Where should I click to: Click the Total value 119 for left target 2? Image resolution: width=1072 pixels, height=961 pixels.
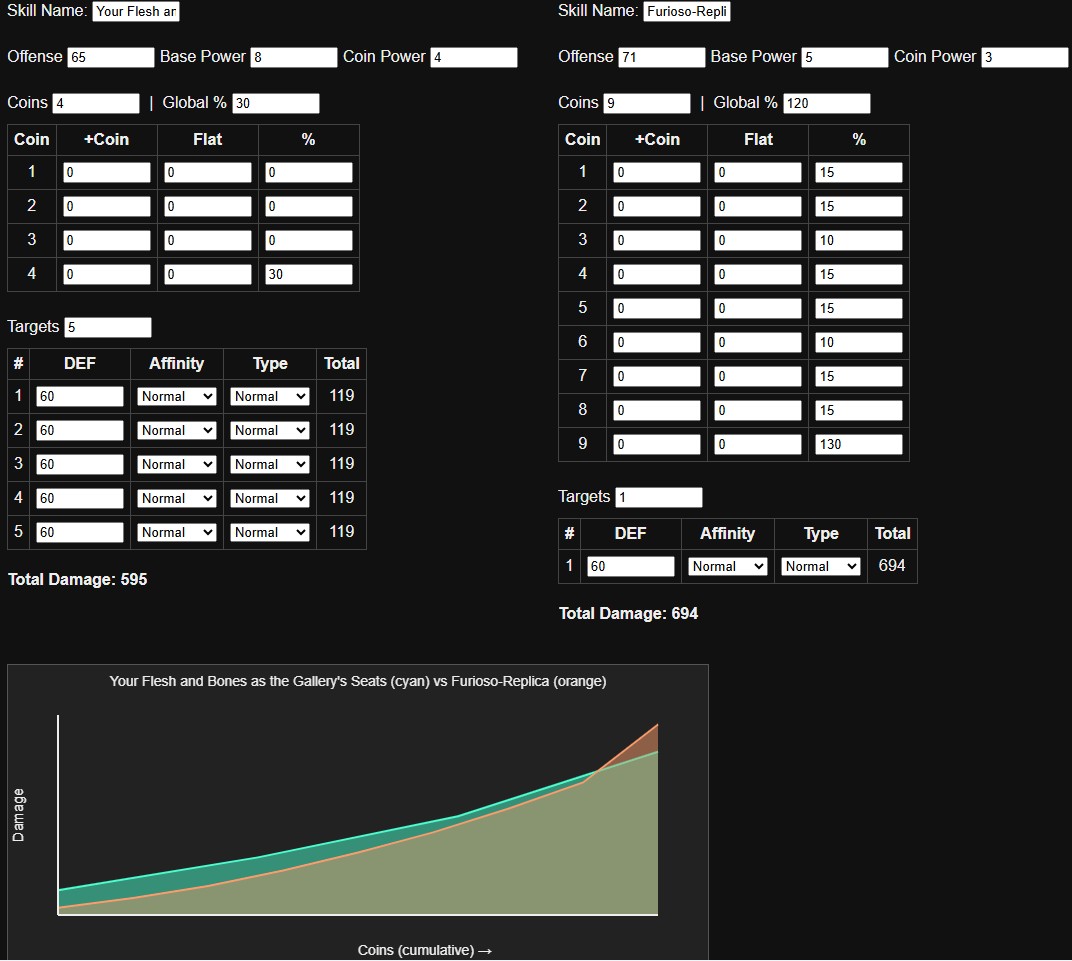click(342, 430)
